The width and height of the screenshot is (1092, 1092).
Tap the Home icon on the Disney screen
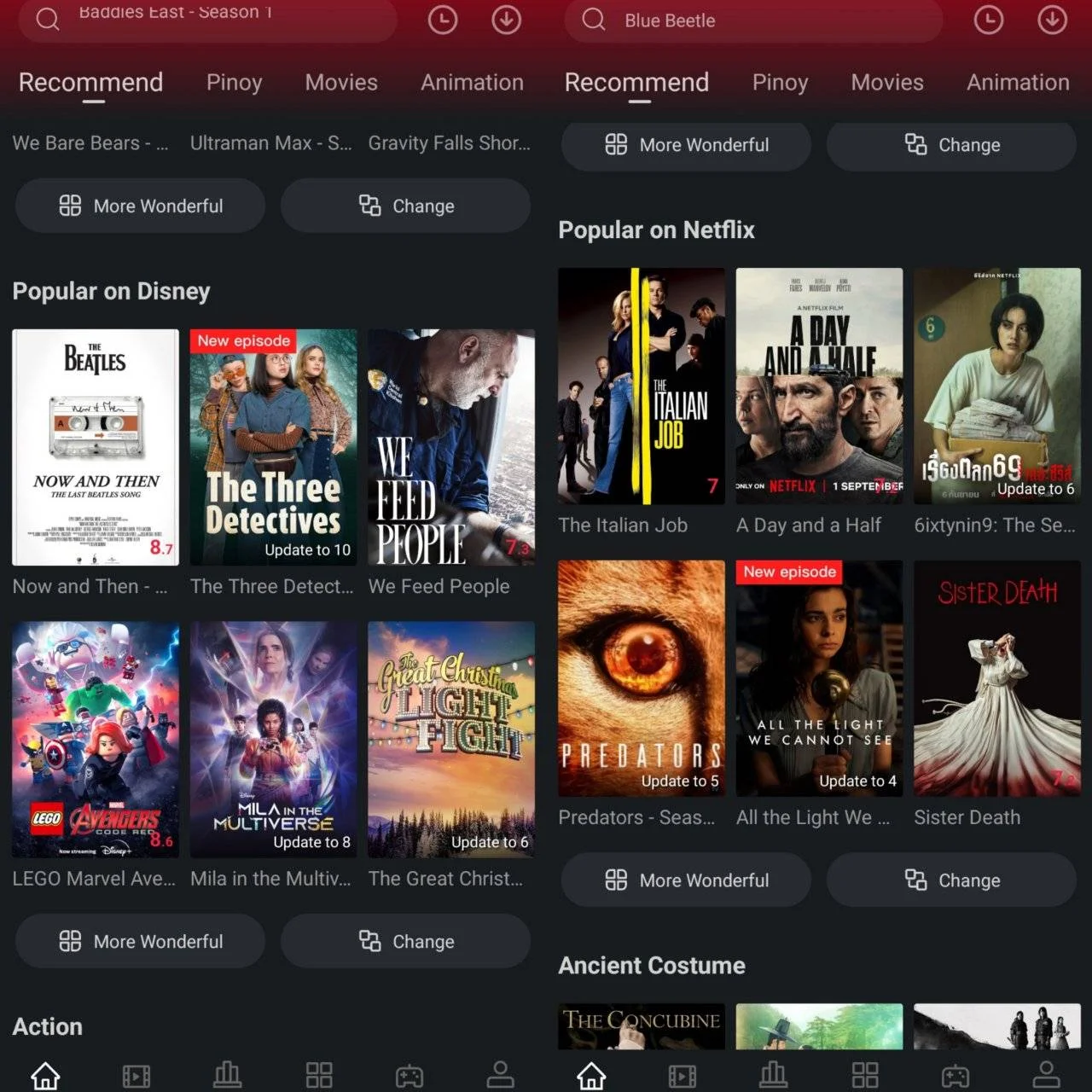point(45,1075)
